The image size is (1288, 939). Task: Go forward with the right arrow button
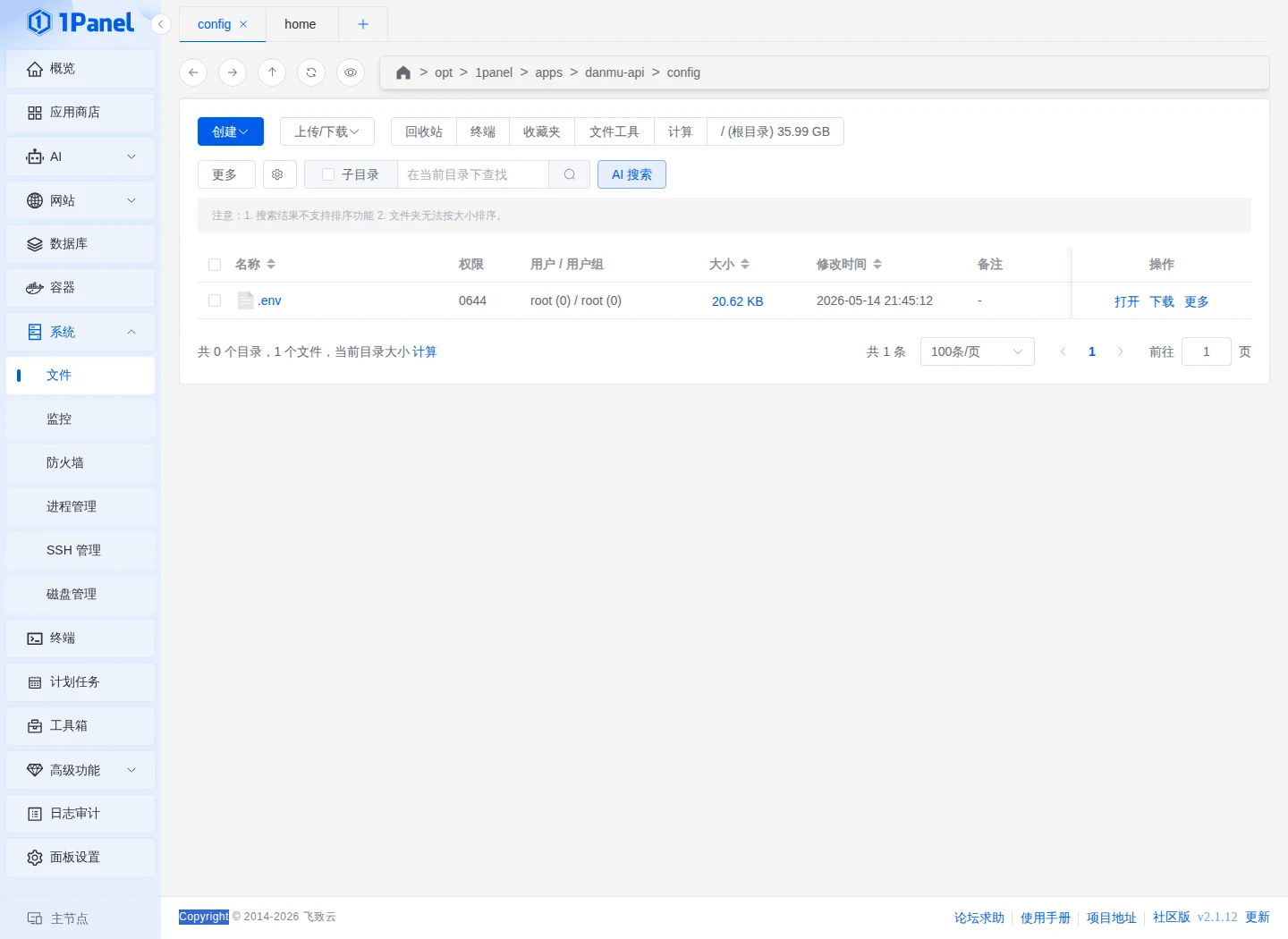[233, 72]
